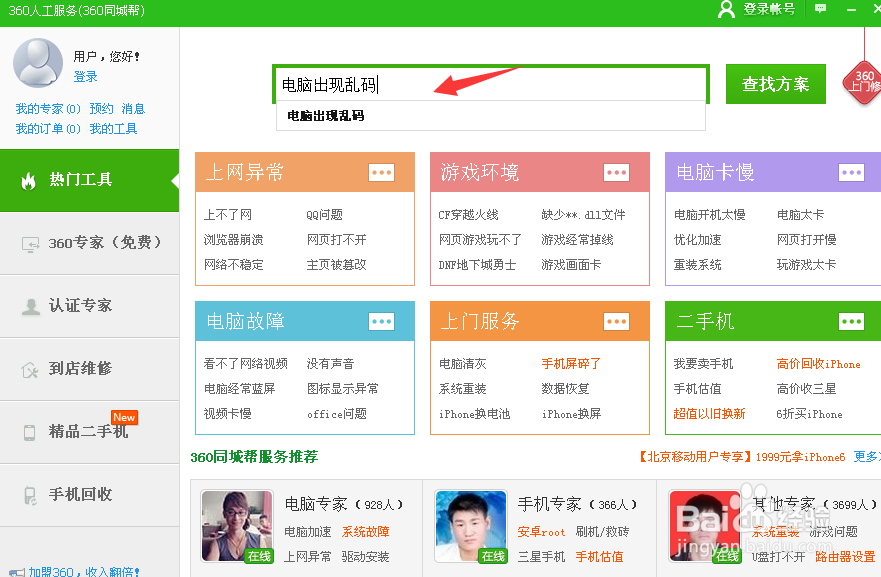Select 没有声音 item
Viewport: 881px width, 577px height.
330,364
